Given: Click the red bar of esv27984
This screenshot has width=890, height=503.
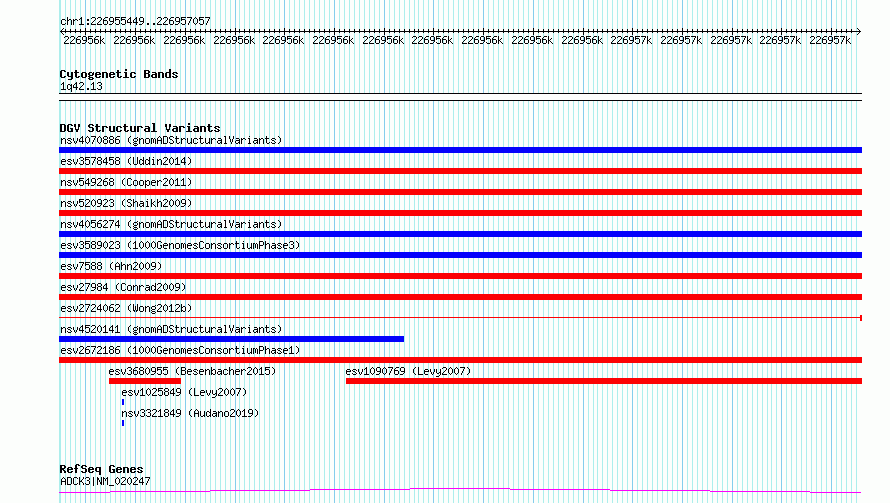Looking at the screenshot, I should [460, 297].
